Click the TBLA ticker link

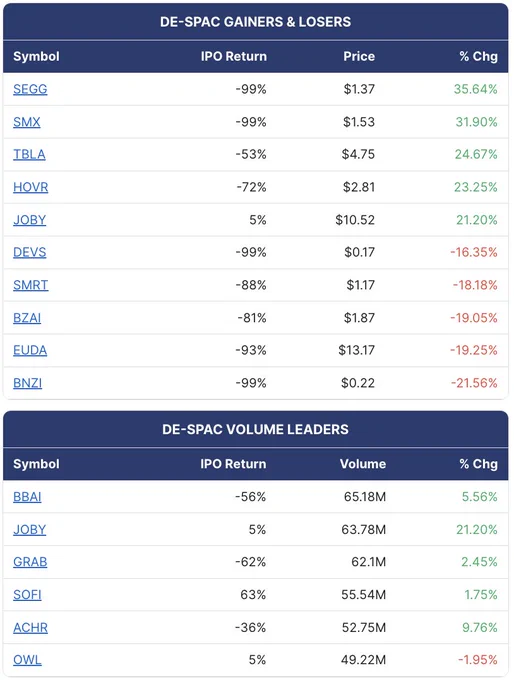[29, 155]
